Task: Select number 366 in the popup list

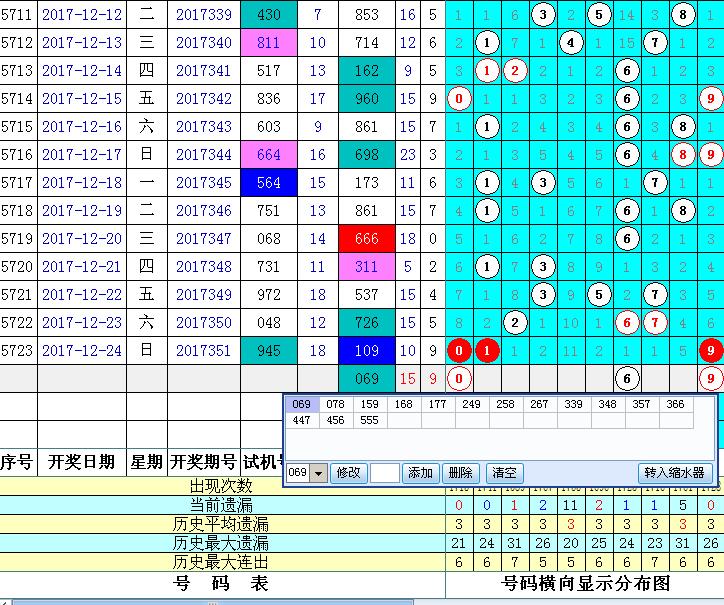Action: click(x=675, y=405)
